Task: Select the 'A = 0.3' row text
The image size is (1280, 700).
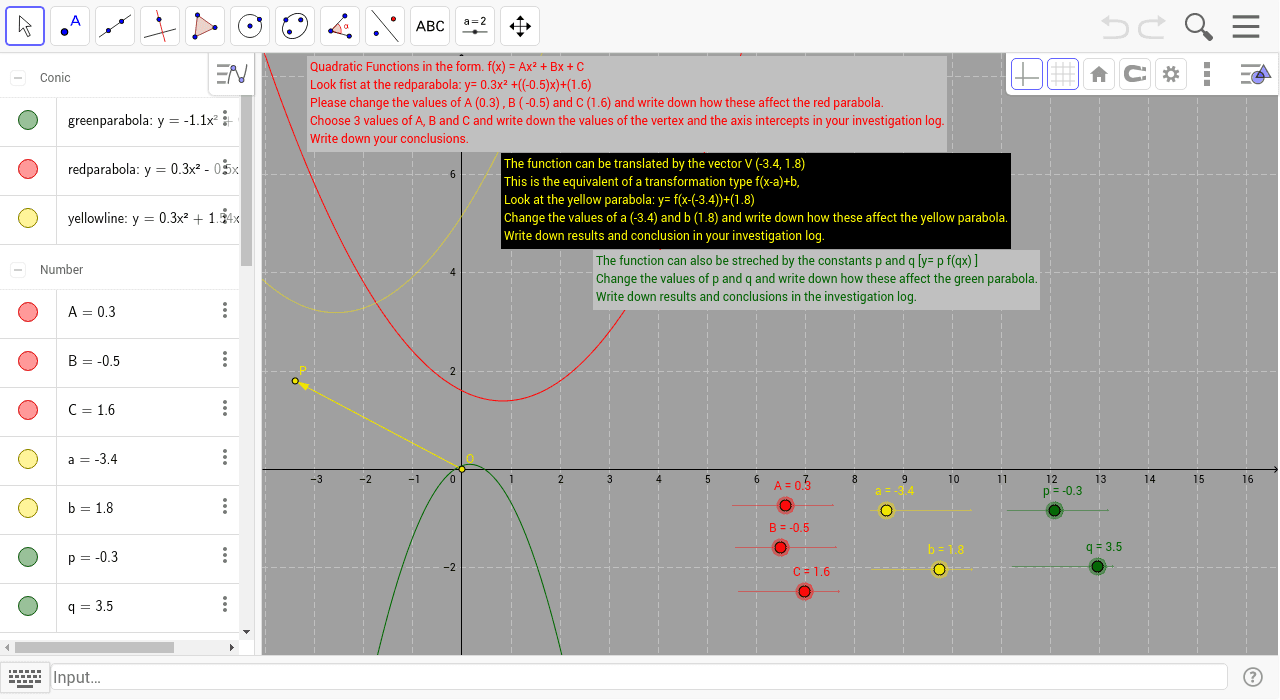Action: pyautogui.click(x=92, y=312)
